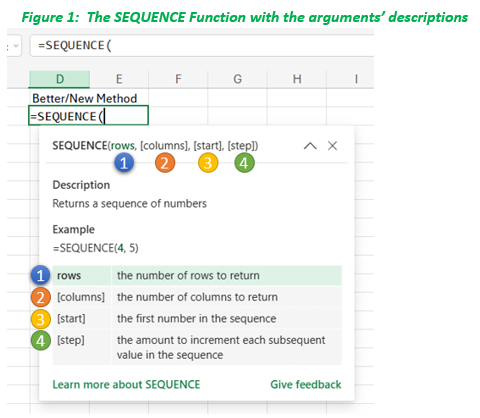Click the blue 1 badge under the syntax
480x418 pixels.
coord(124,163)
